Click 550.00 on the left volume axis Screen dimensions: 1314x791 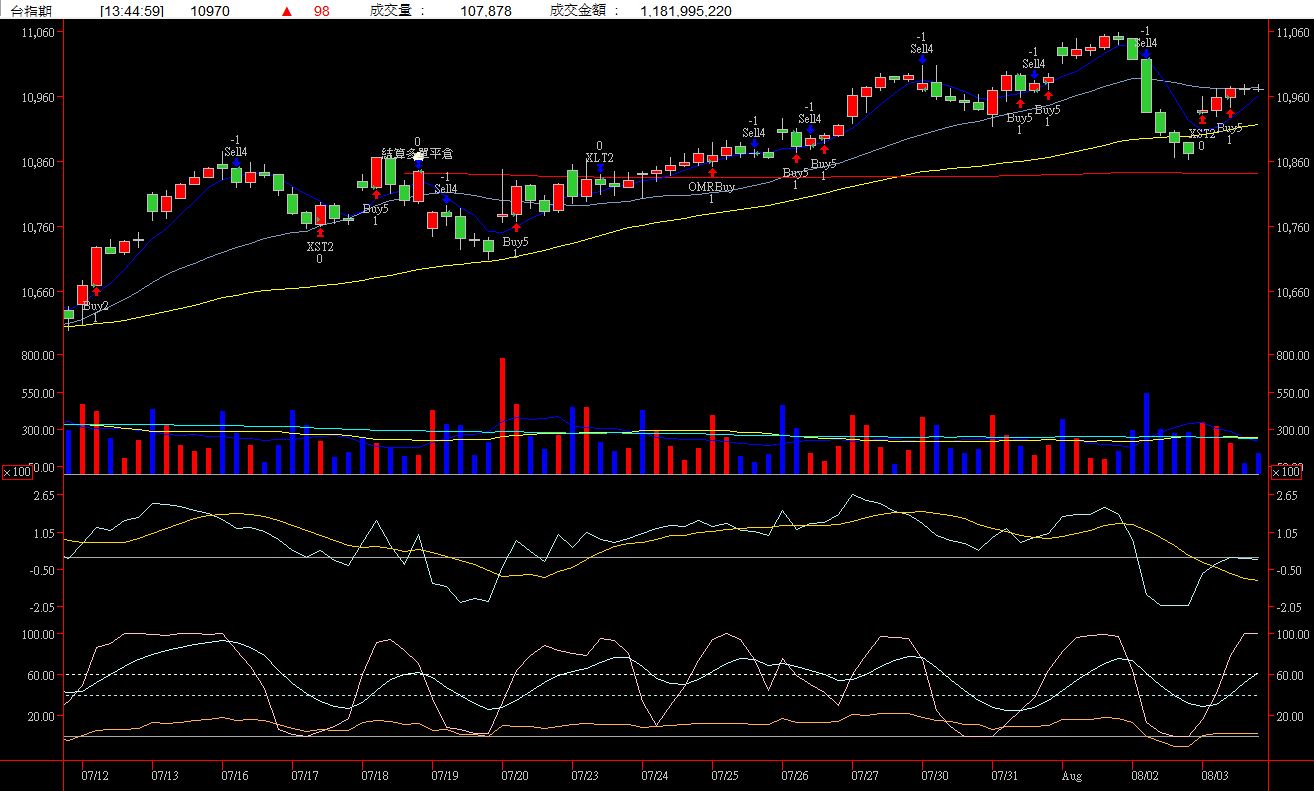point(38,394)
